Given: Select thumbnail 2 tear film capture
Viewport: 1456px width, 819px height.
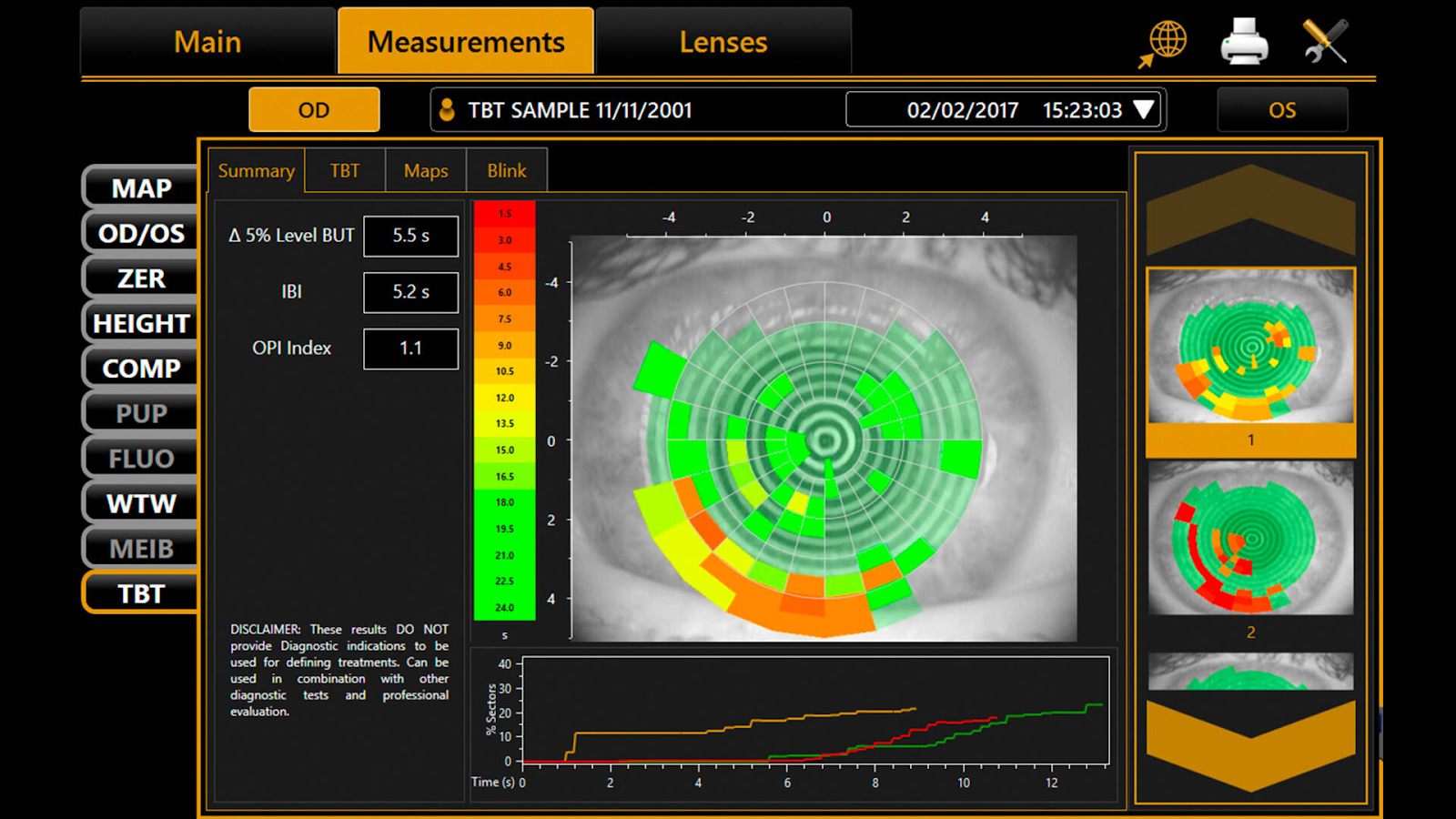Looking at the screenshot, I should click(1250, 539).
